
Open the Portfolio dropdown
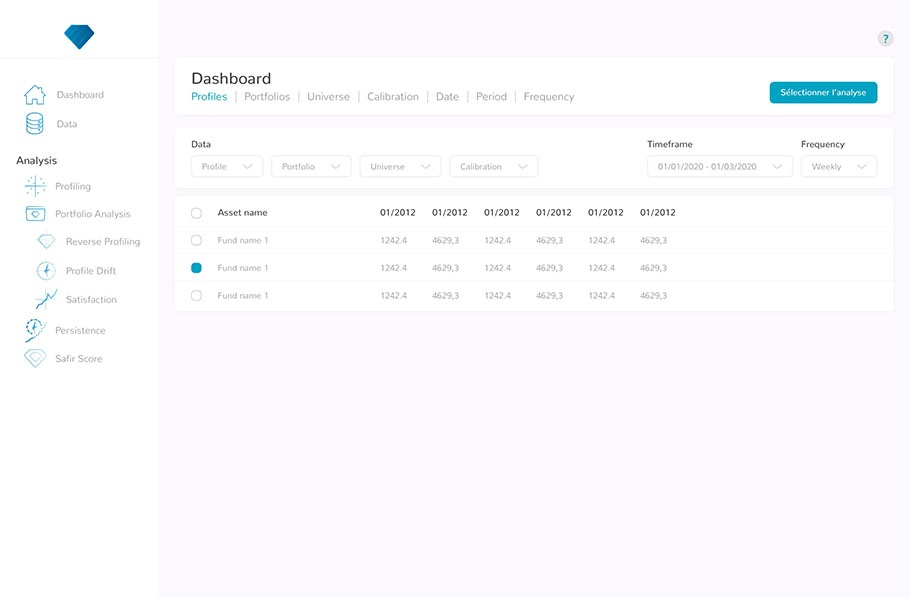pyautogui.click(x=311, y=167)
